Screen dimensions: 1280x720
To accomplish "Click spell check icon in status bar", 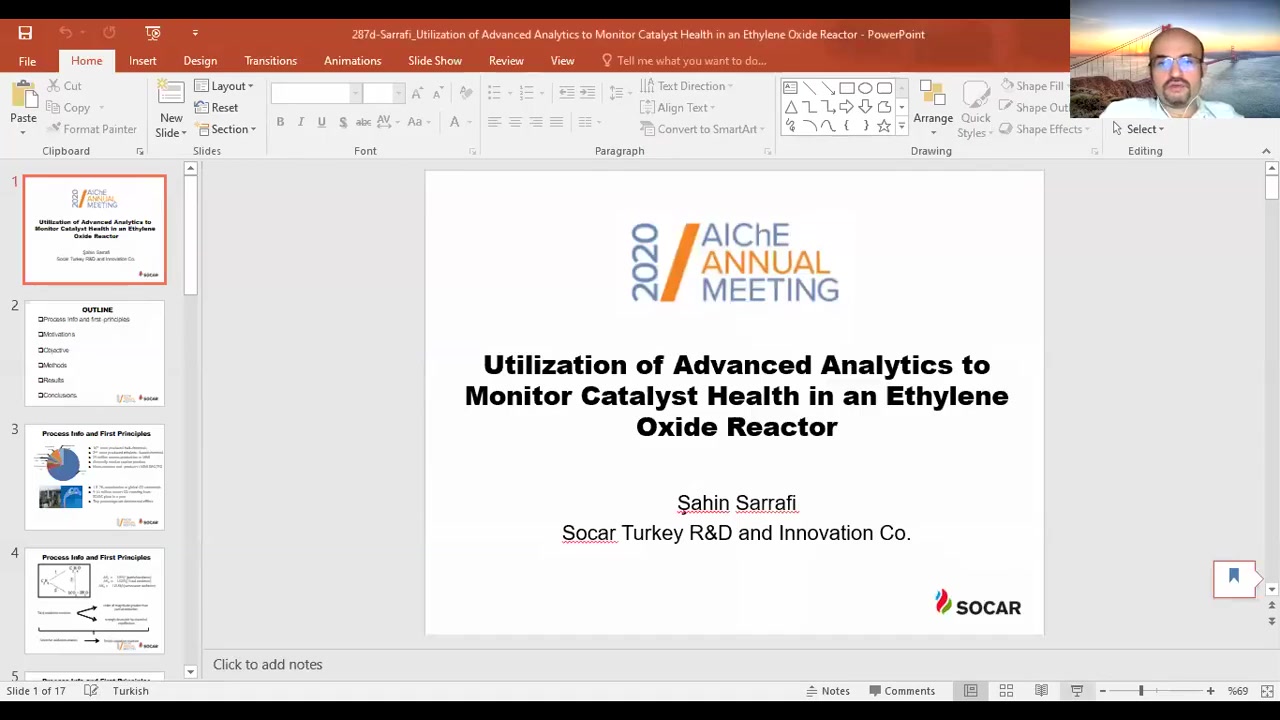I will 91,691.
